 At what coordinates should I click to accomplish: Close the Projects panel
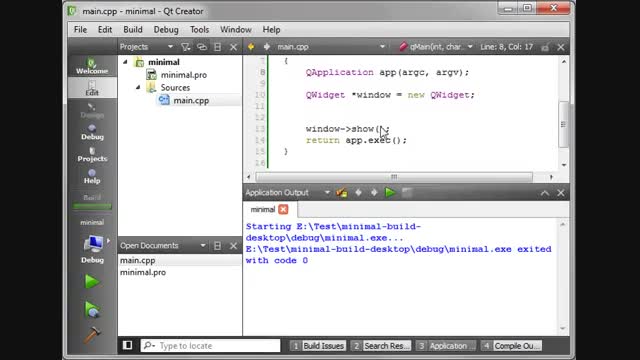(233, 47)
